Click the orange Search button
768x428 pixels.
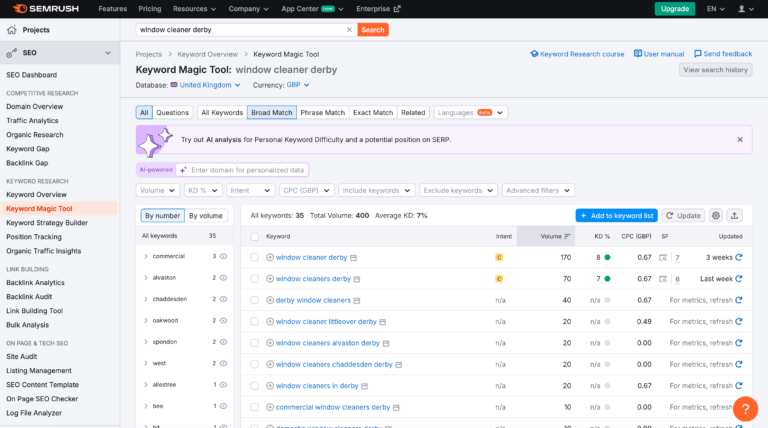tap(373, 30)
